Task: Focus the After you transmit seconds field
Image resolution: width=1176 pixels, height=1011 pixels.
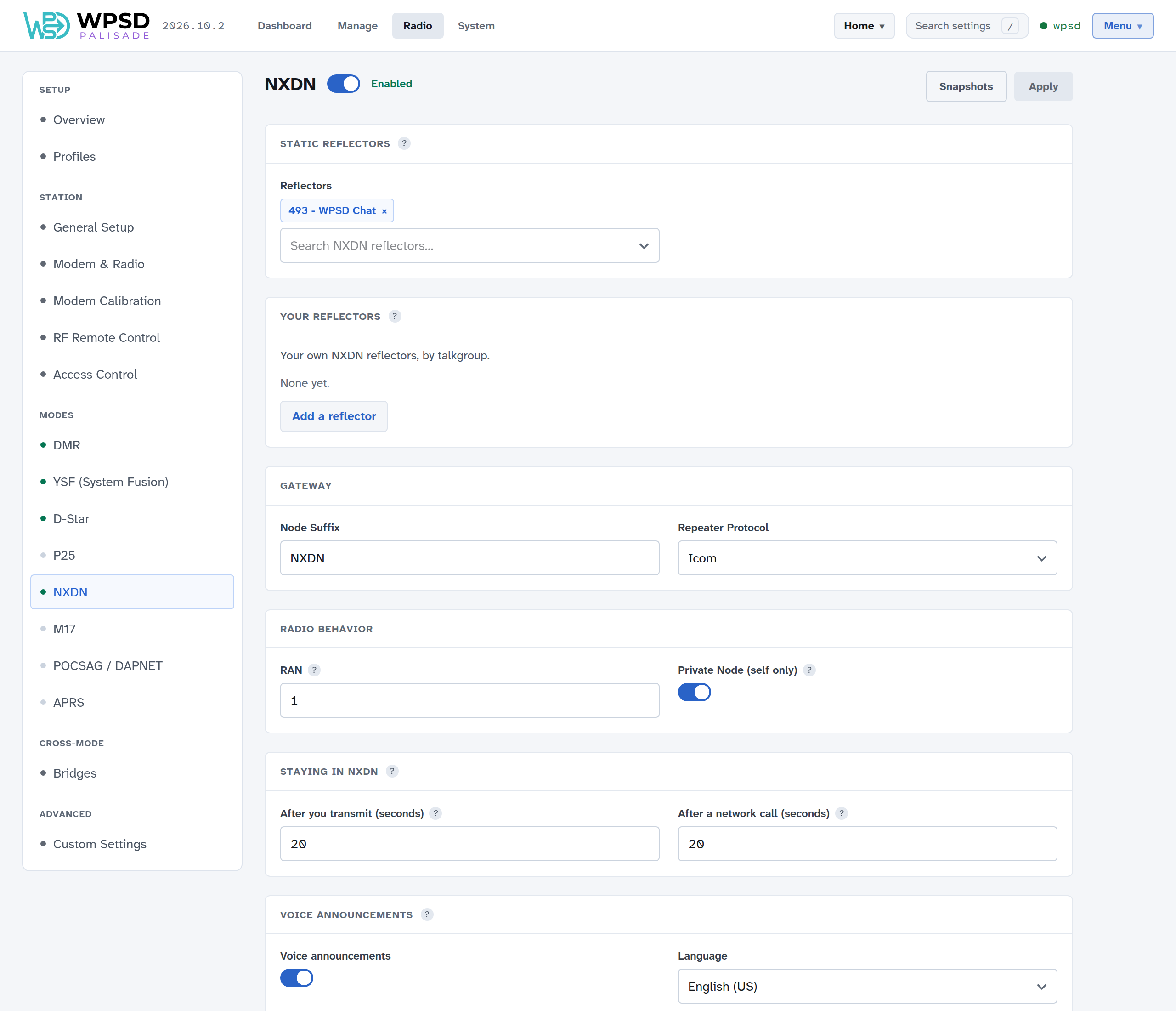Action: [x=469, y=844]
